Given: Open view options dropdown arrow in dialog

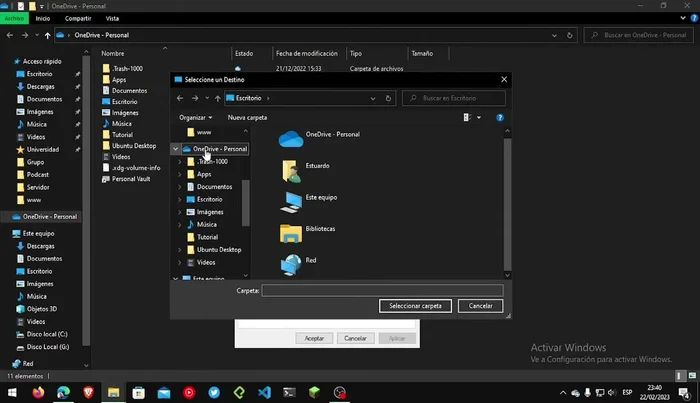Looking at the screenshot, I should 479,117.
